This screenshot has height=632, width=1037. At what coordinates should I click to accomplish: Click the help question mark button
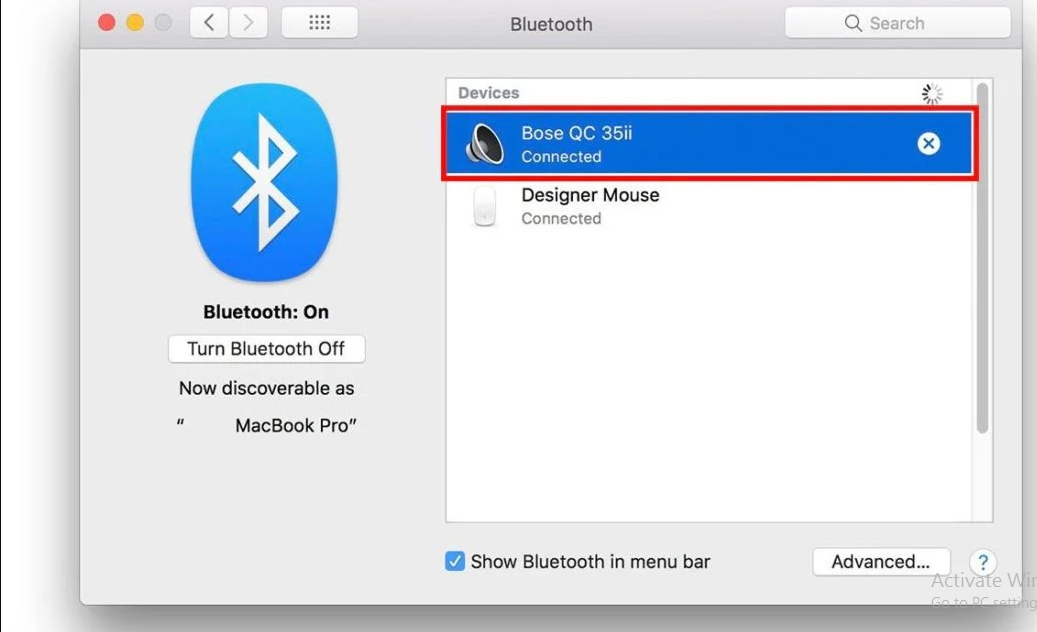click(983, 562)
